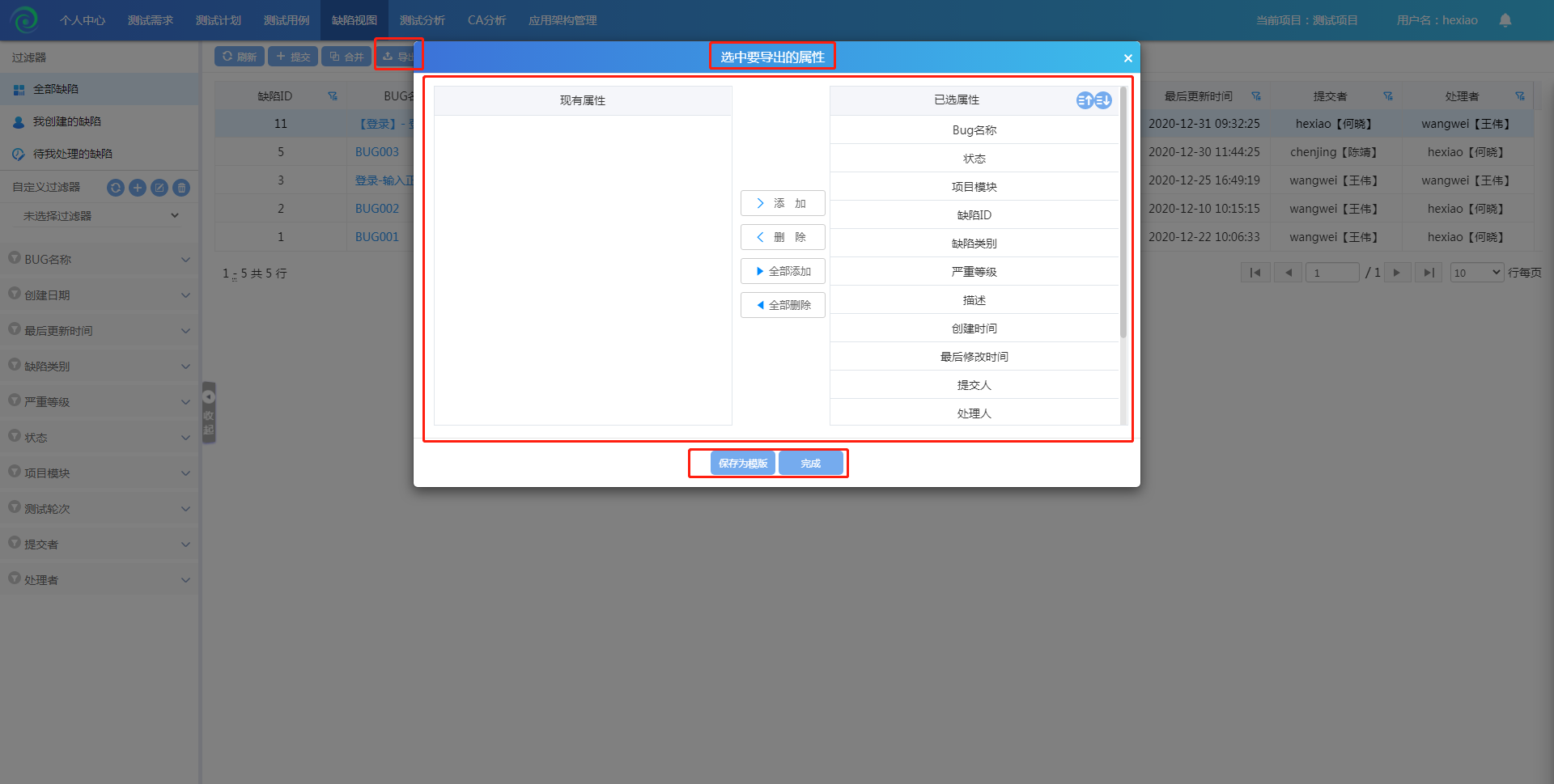The image size is (1554, 784).
Task: Click the 全部添加 button
Action: point(783,271)
